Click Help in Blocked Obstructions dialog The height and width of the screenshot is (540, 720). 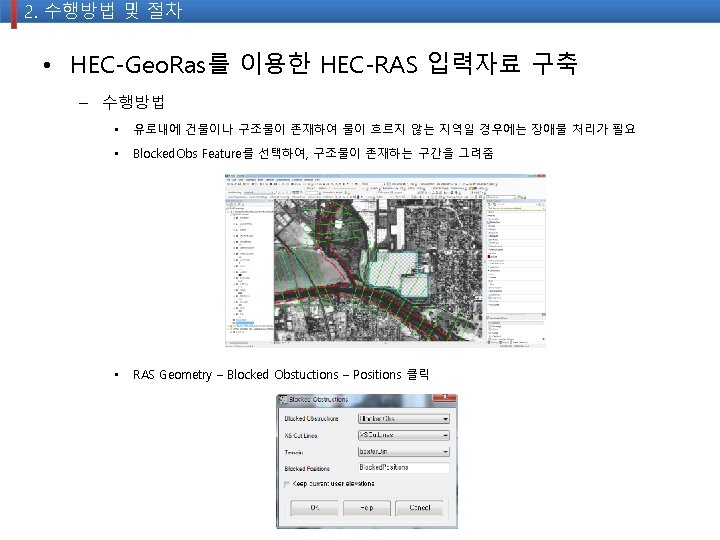point(366,508)
